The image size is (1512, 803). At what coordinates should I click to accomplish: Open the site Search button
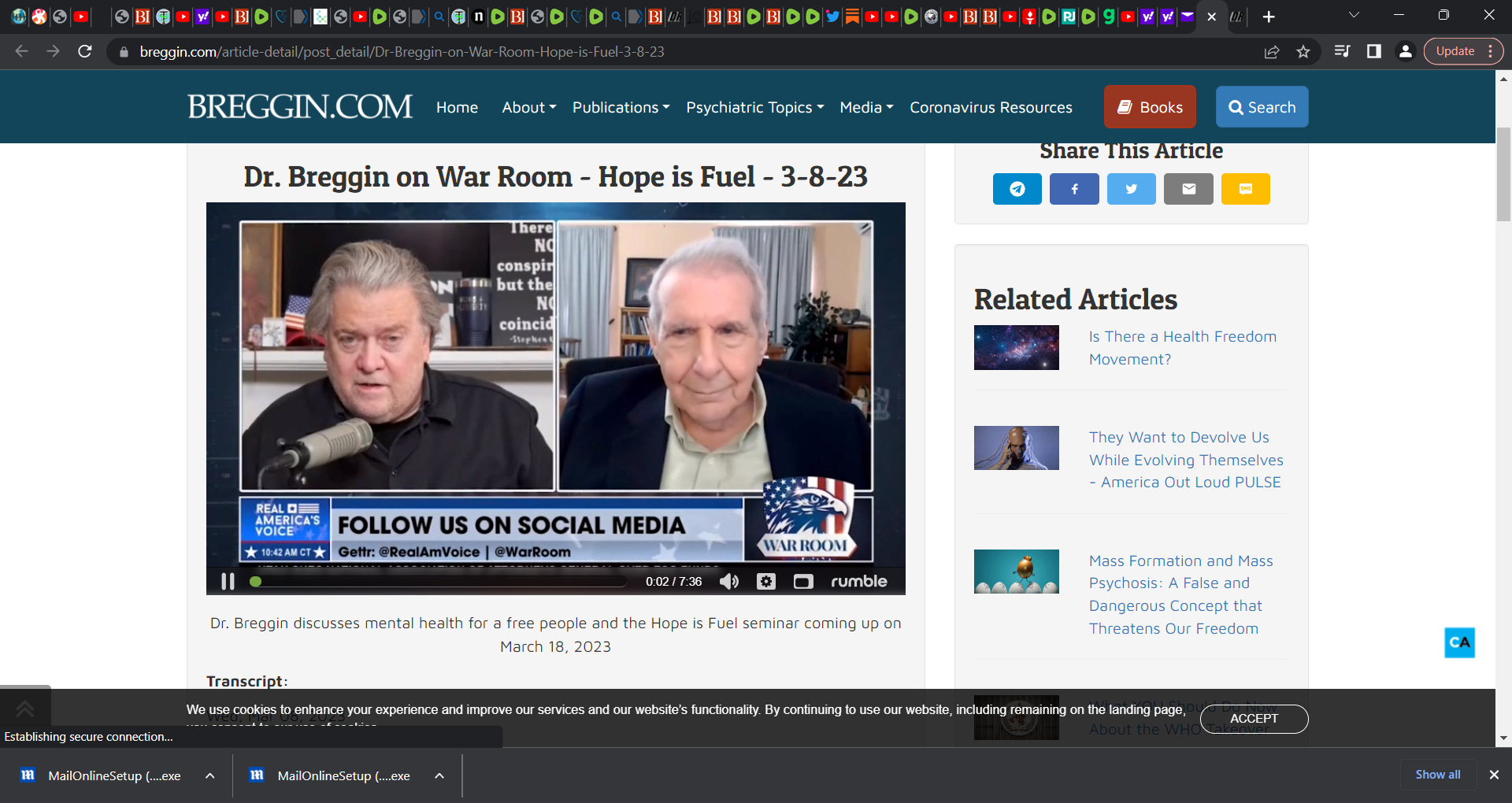1262,107
